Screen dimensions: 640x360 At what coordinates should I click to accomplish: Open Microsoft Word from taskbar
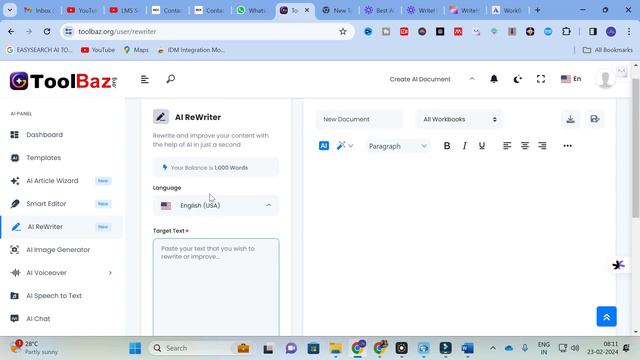pos(467,348)
